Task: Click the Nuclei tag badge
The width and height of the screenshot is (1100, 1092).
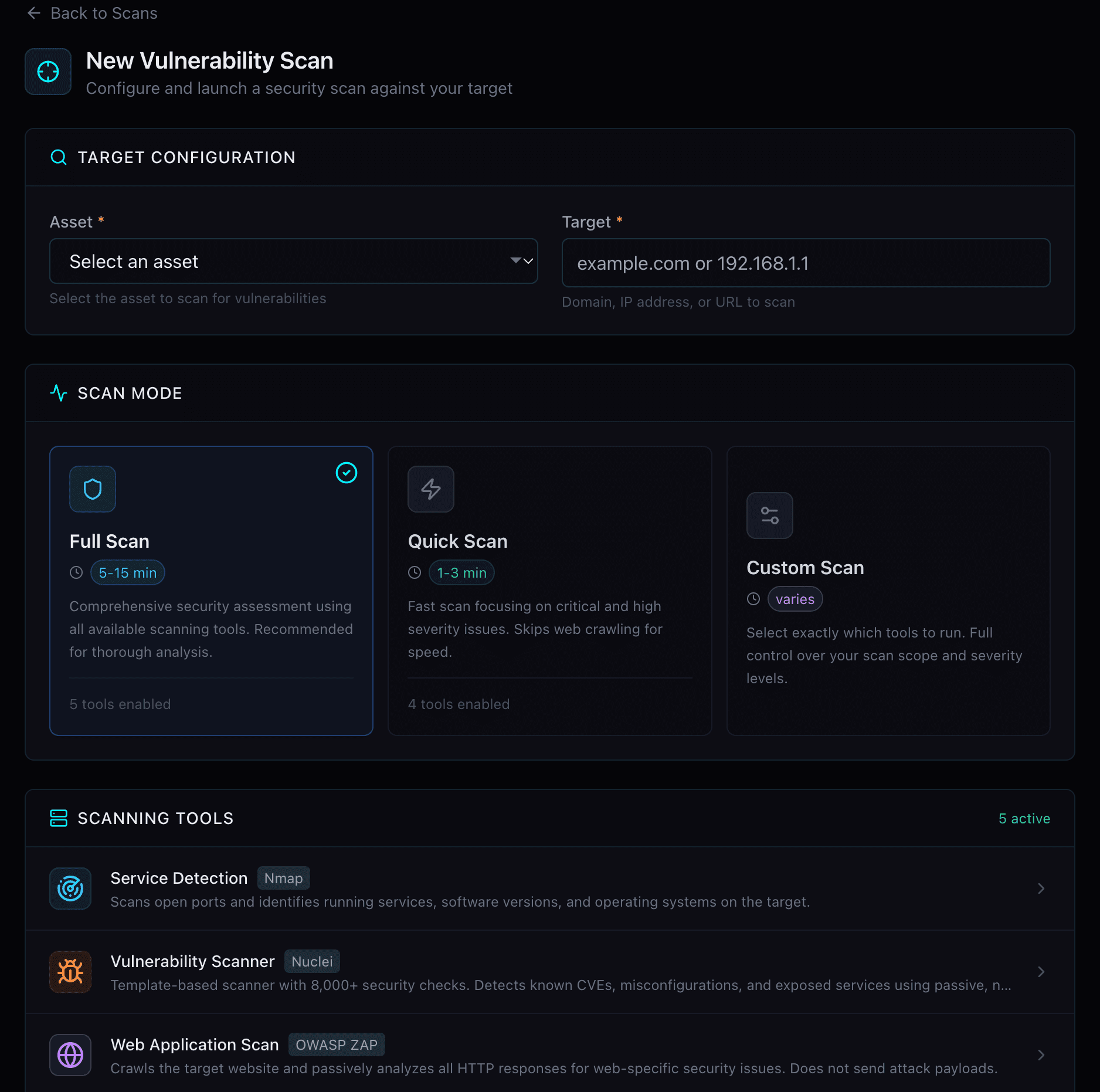Action: pos(311,961)
